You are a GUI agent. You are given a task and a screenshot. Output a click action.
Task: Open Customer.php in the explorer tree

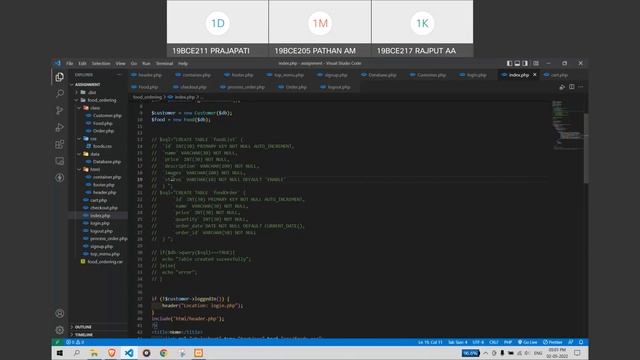[x=106, y=116]
